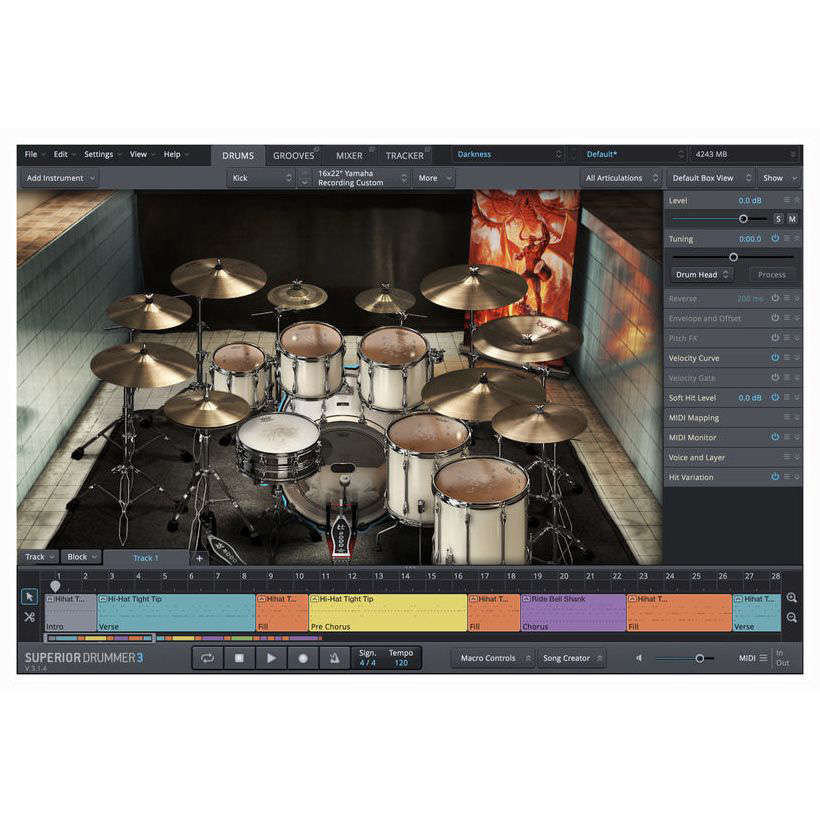Enable the Reverse power button

[775, 298]
